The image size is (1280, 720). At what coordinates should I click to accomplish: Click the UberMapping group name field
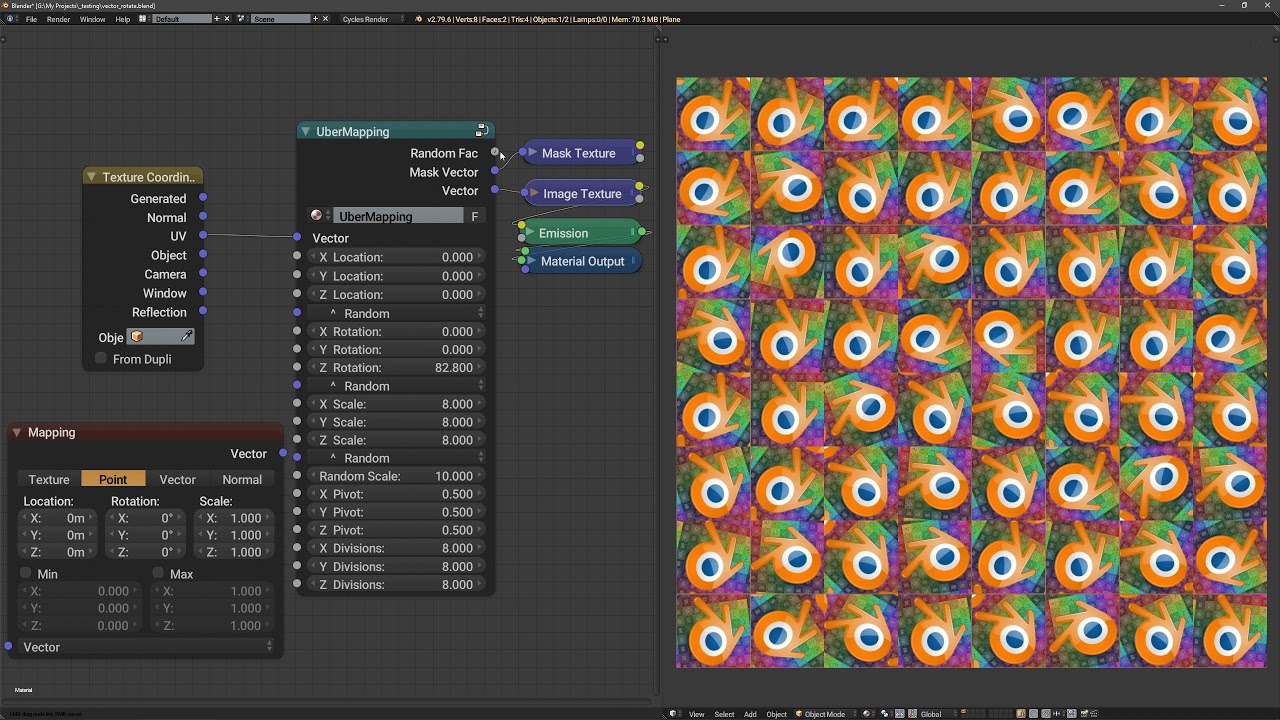398,216
